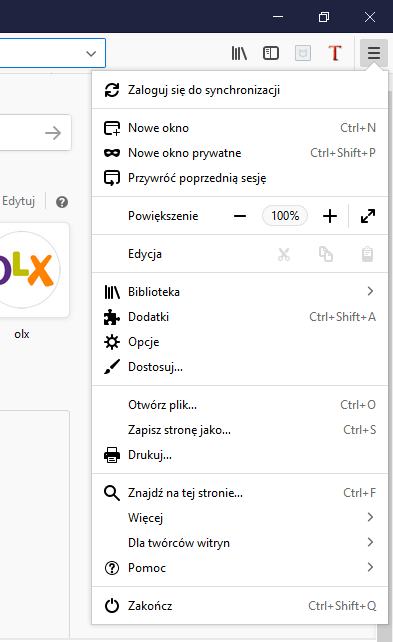The height and width of the screenshot is (642, 393).
Task: Choose Otwórz plik… entry
Action: tap(240, 405)
